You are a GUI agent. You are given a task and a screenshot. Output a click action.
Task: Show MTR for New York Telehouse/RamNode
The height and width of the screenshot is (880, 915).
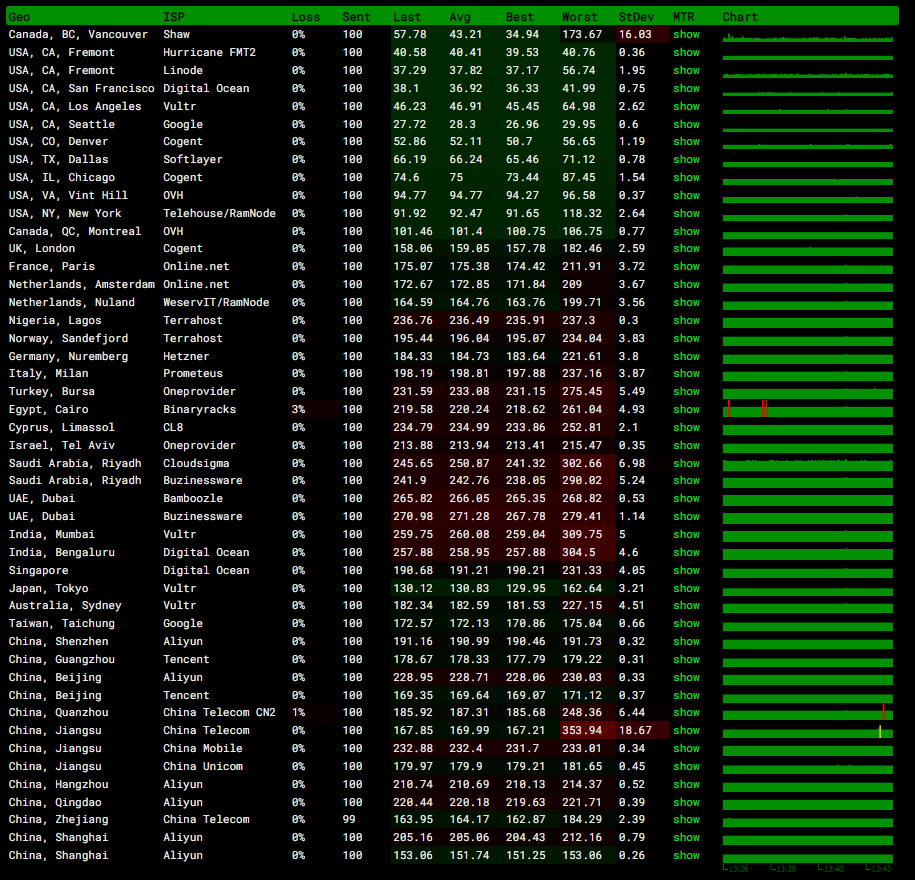point(686,214)
